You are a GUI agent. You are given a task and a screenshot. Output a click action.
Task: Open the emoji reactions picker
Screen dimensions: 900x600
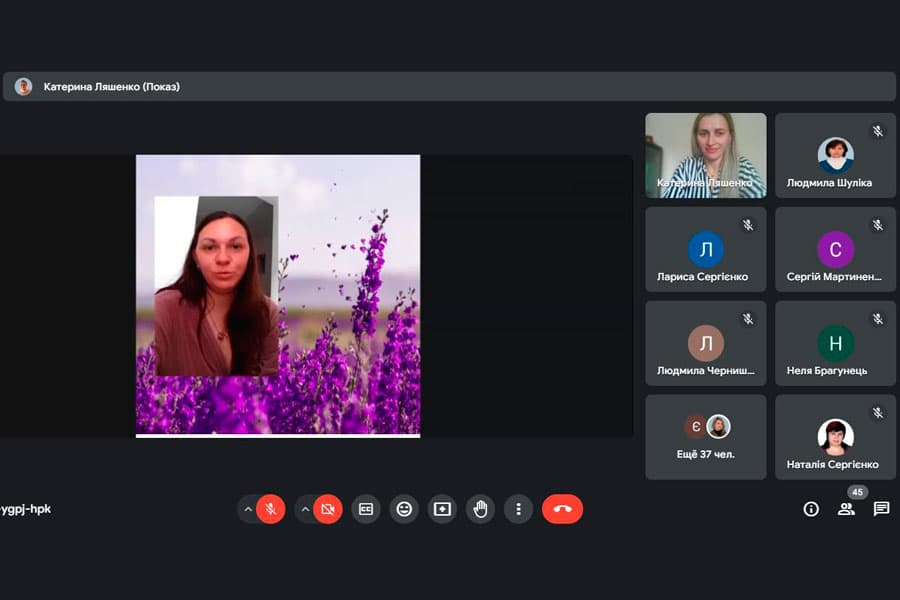404,509
